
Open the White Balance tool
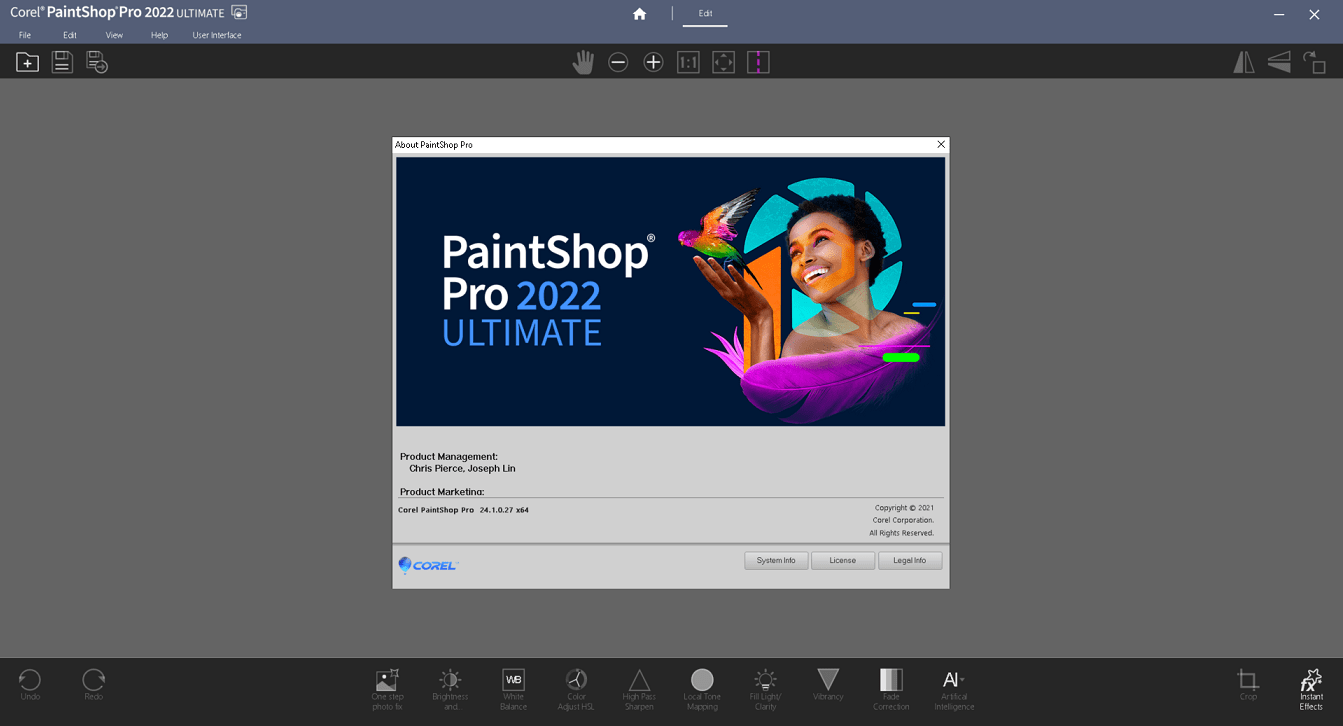(513, 690)
